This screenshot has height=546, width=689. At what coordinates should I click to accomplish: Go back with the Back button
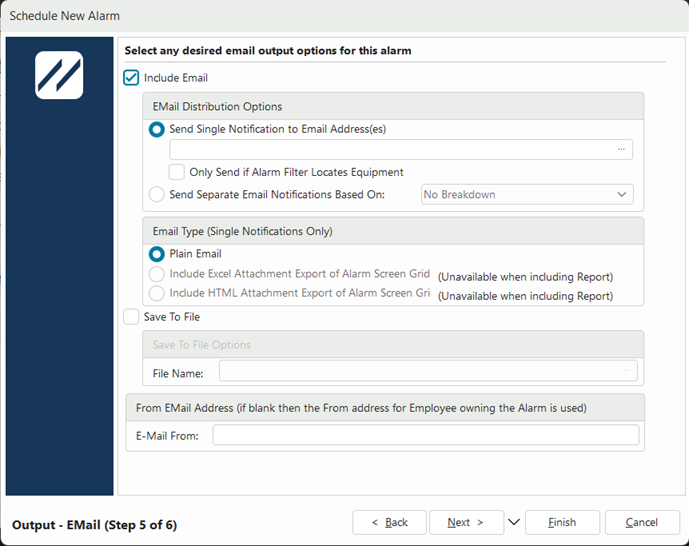389,522
